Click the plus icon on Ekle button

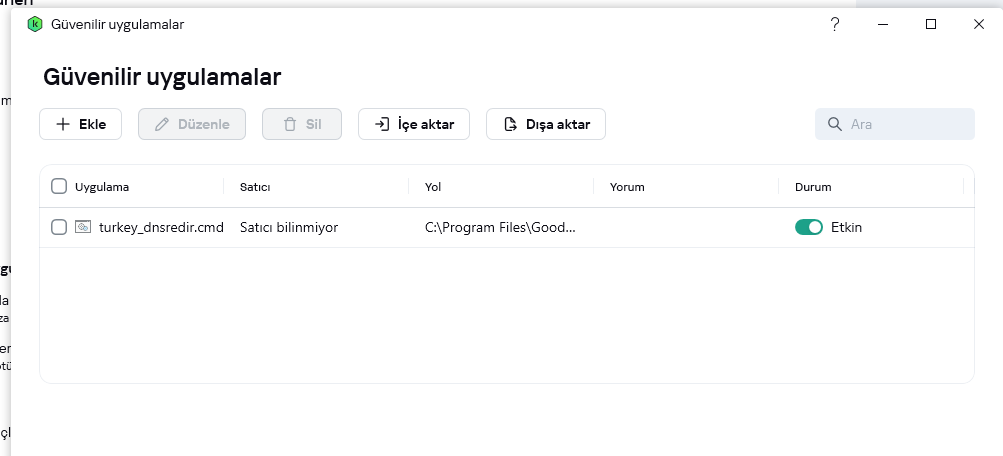click(62, 125)
